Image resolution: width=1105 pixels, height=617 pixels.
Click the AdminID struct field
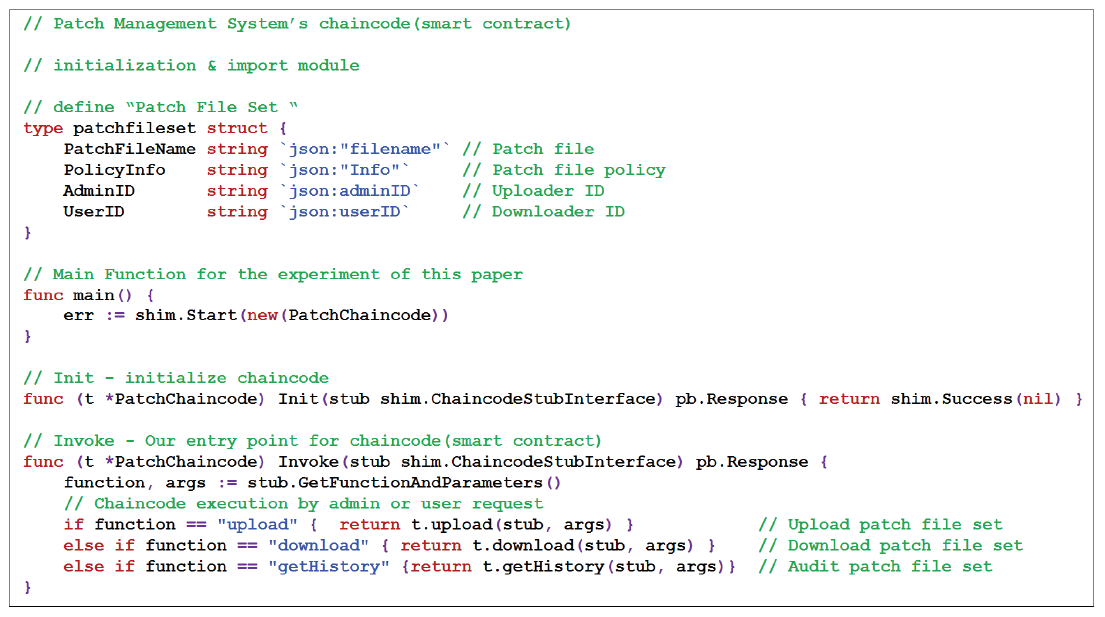[99, 191]
